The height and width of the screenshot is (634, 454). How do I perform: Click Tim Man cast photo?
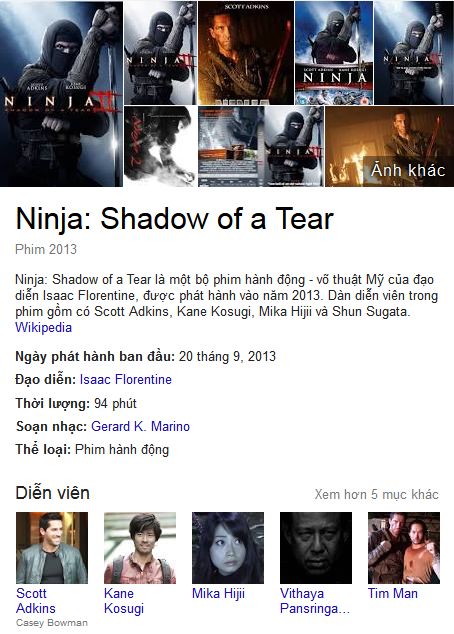(404, 548)
